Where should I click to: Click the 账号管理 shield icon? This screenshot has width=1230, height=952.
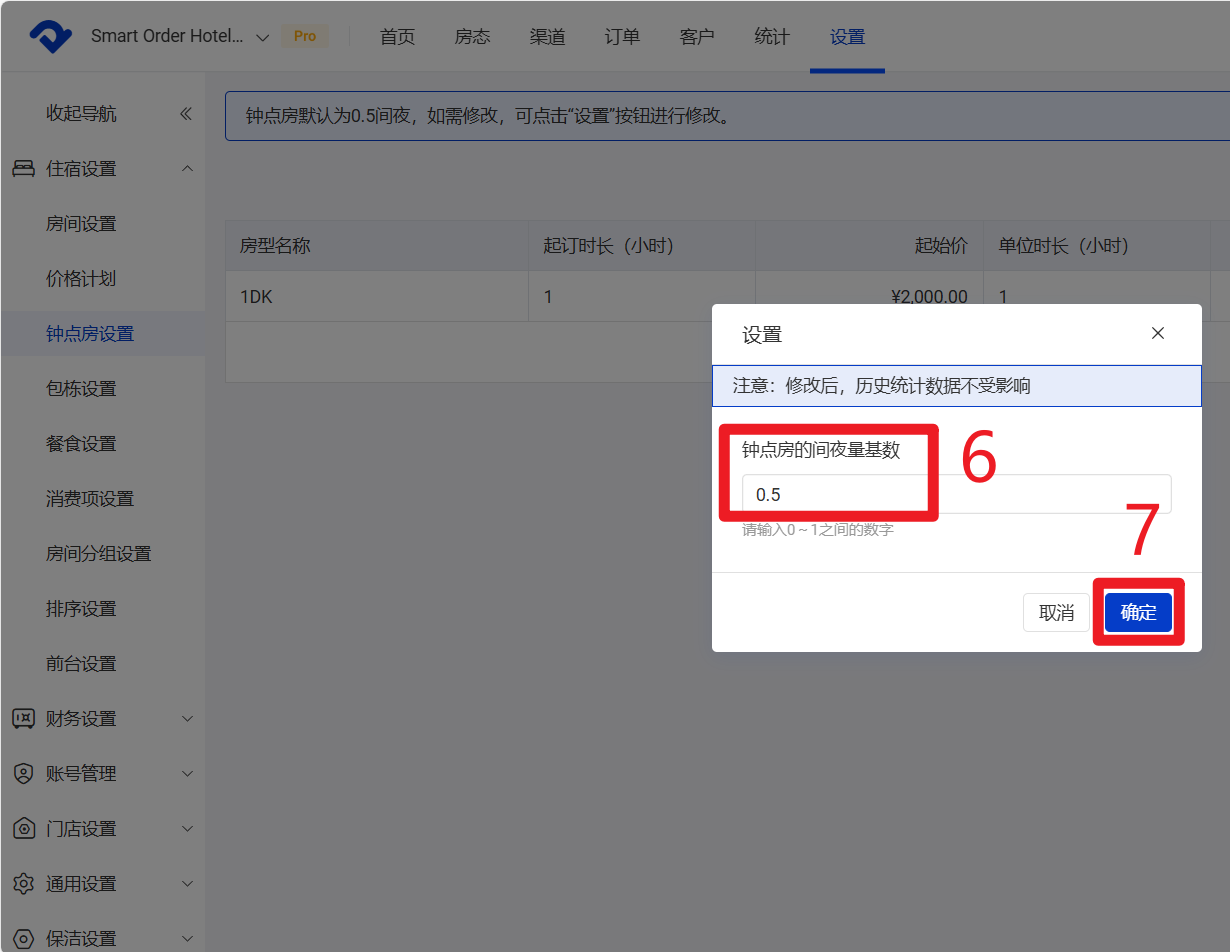pyautogui.click(x=23, y=774)
